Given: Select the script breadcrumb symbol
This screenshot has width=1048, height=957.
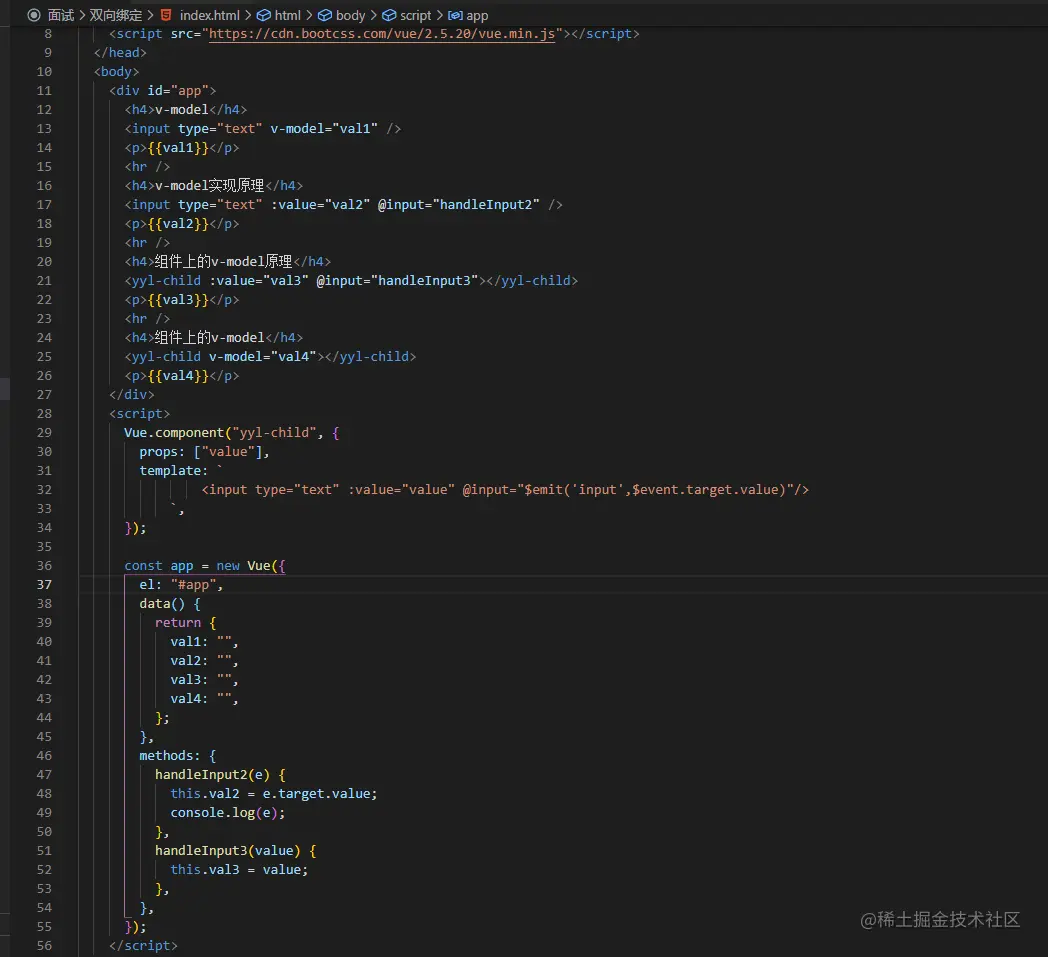Looking at the screenshot, I should [x=415, y=15].
